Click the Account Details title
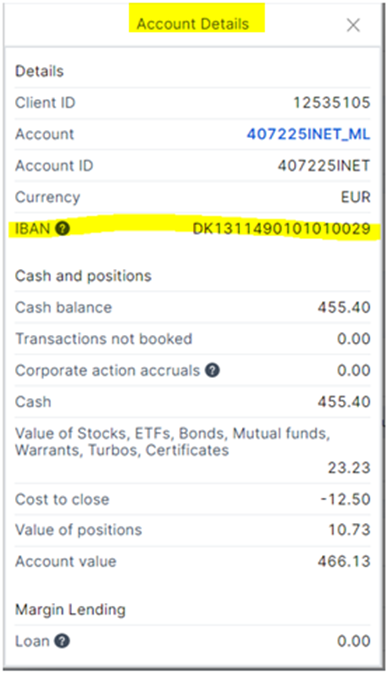Screen dimensions: 391x675 coord(192,24)
